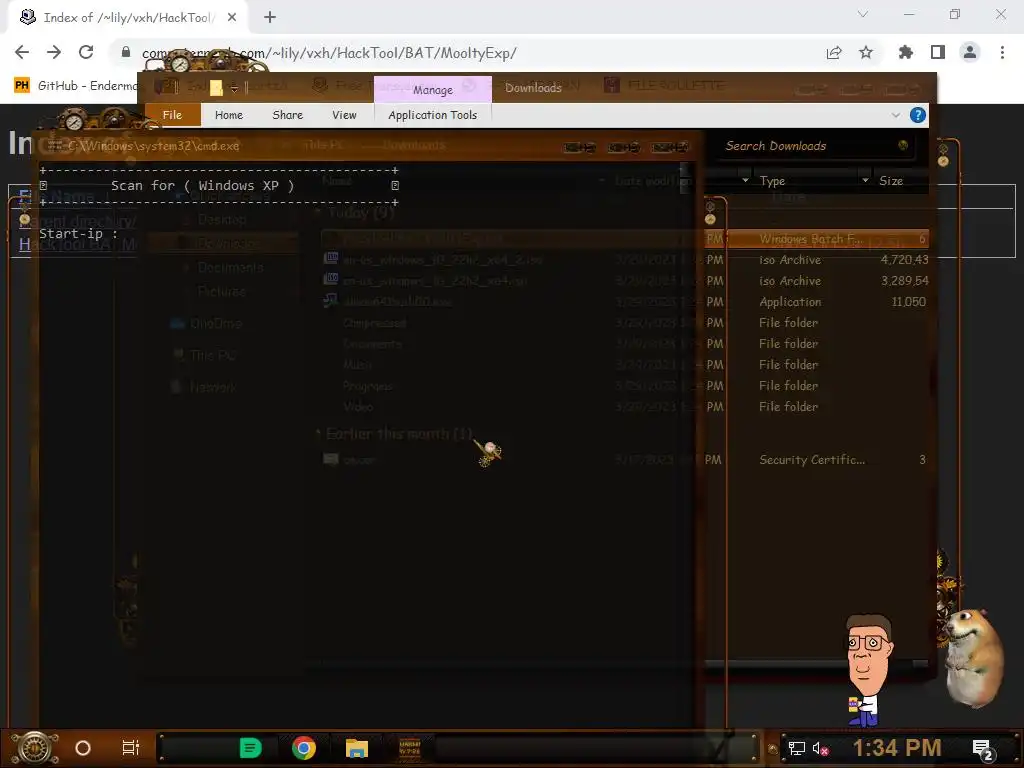Screen dimensions: 1024x768
Task: Click the Search Downloads box
Action: click(x=816, y=146)
